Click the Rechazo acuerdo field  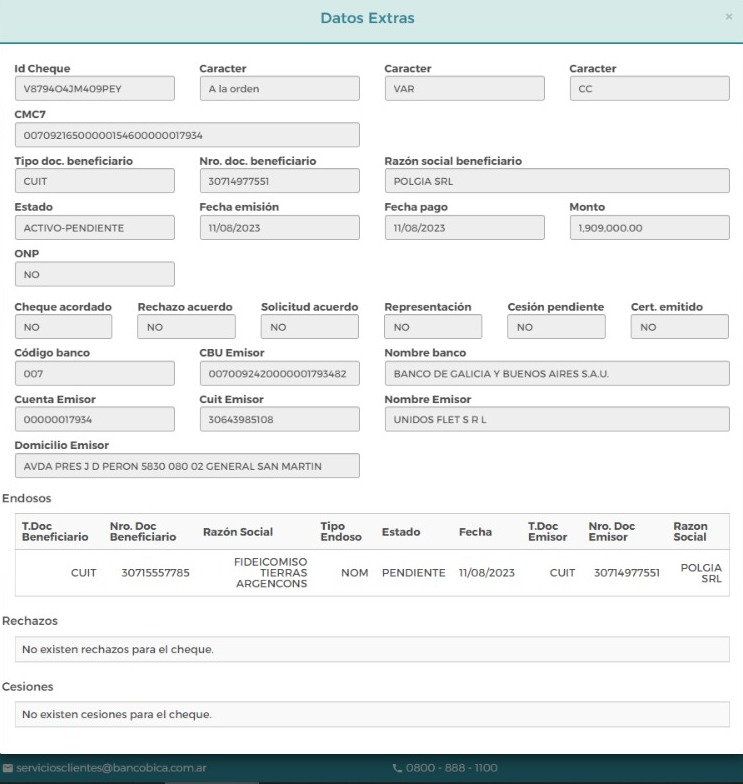coord(186,327)
